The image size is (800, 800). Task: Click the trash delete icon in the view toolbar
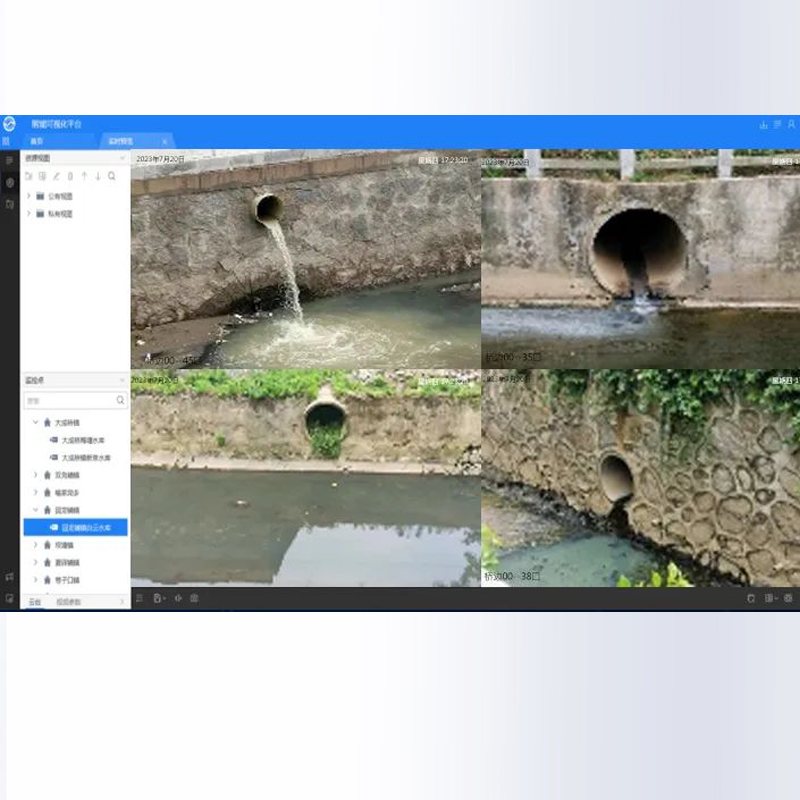coord(70,176)
